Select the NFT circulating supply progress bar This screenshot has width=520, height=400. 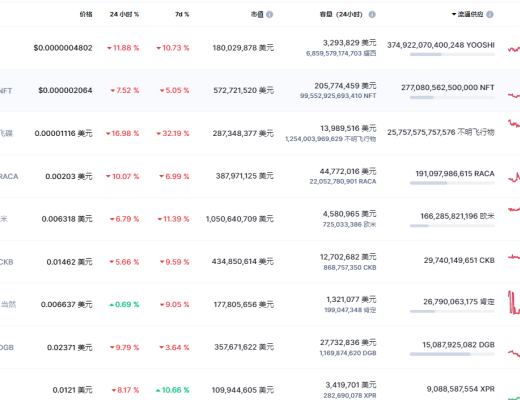(x=452, y=97)
